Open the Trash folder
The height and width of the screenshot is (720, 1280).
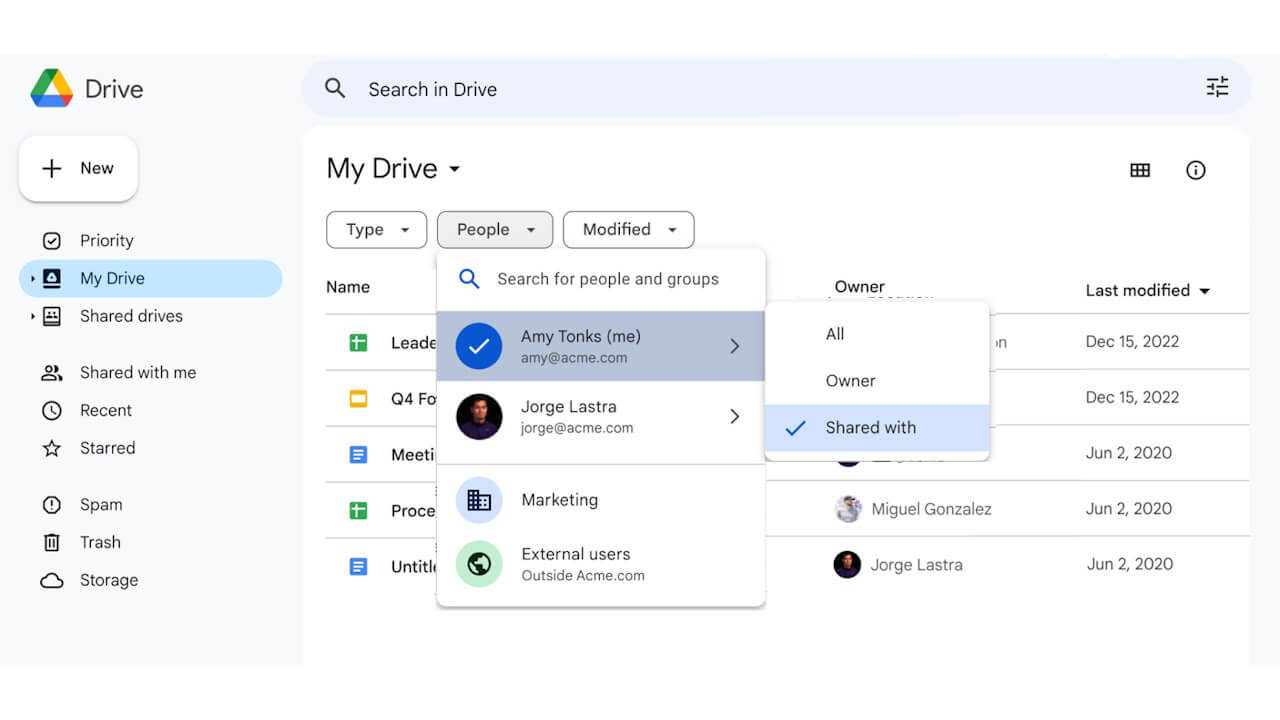[97, 542]
